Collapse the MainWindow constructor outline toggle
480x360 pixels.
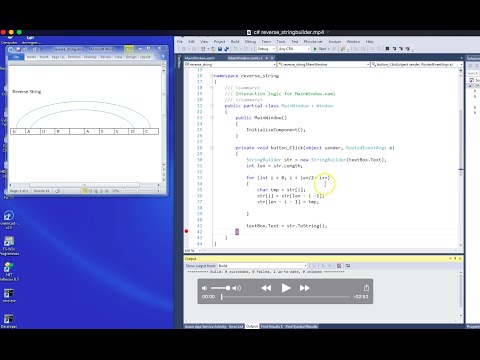point(212,118)
